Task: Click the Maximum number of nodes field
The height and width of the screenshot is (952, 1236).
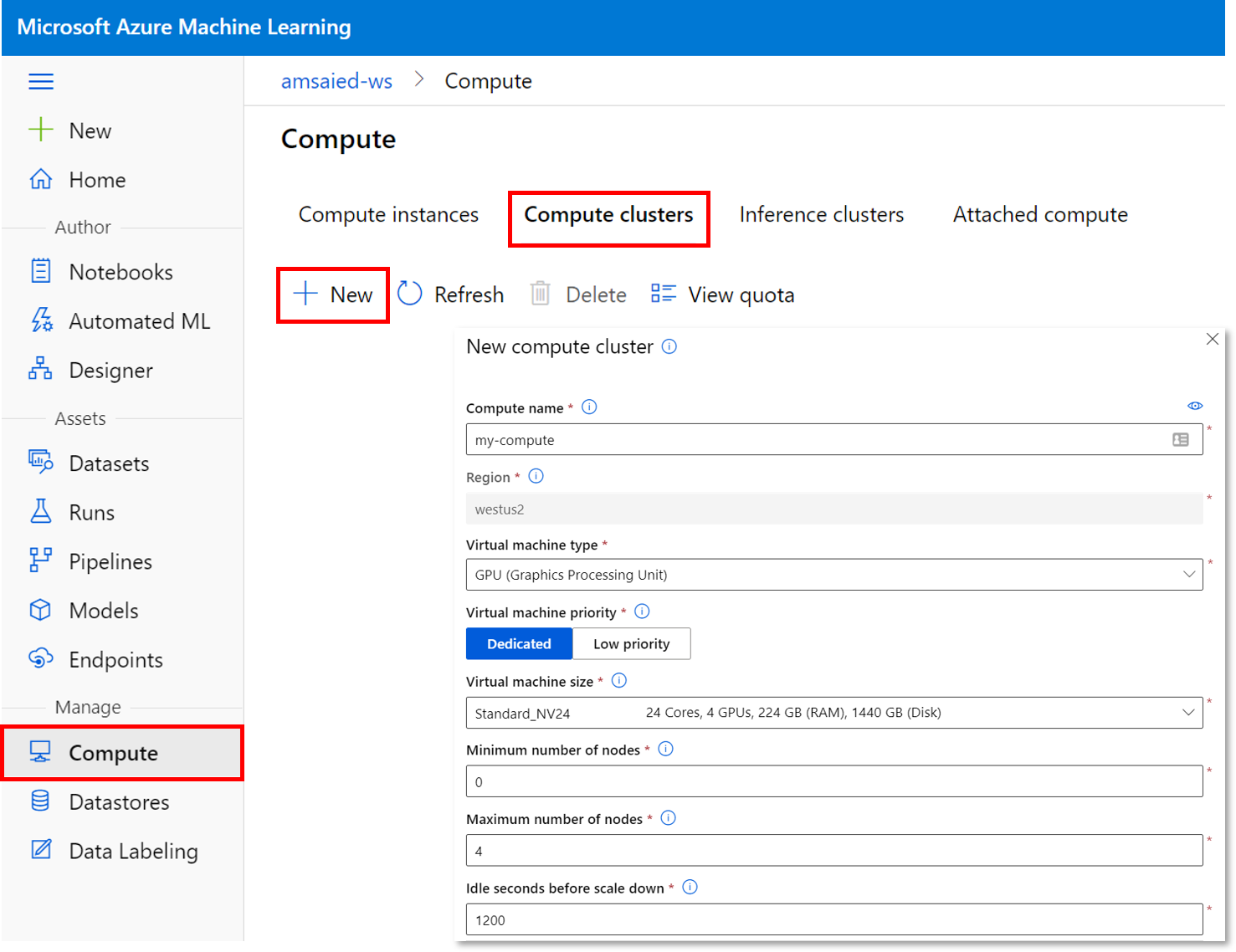Action: pos(834,850)
